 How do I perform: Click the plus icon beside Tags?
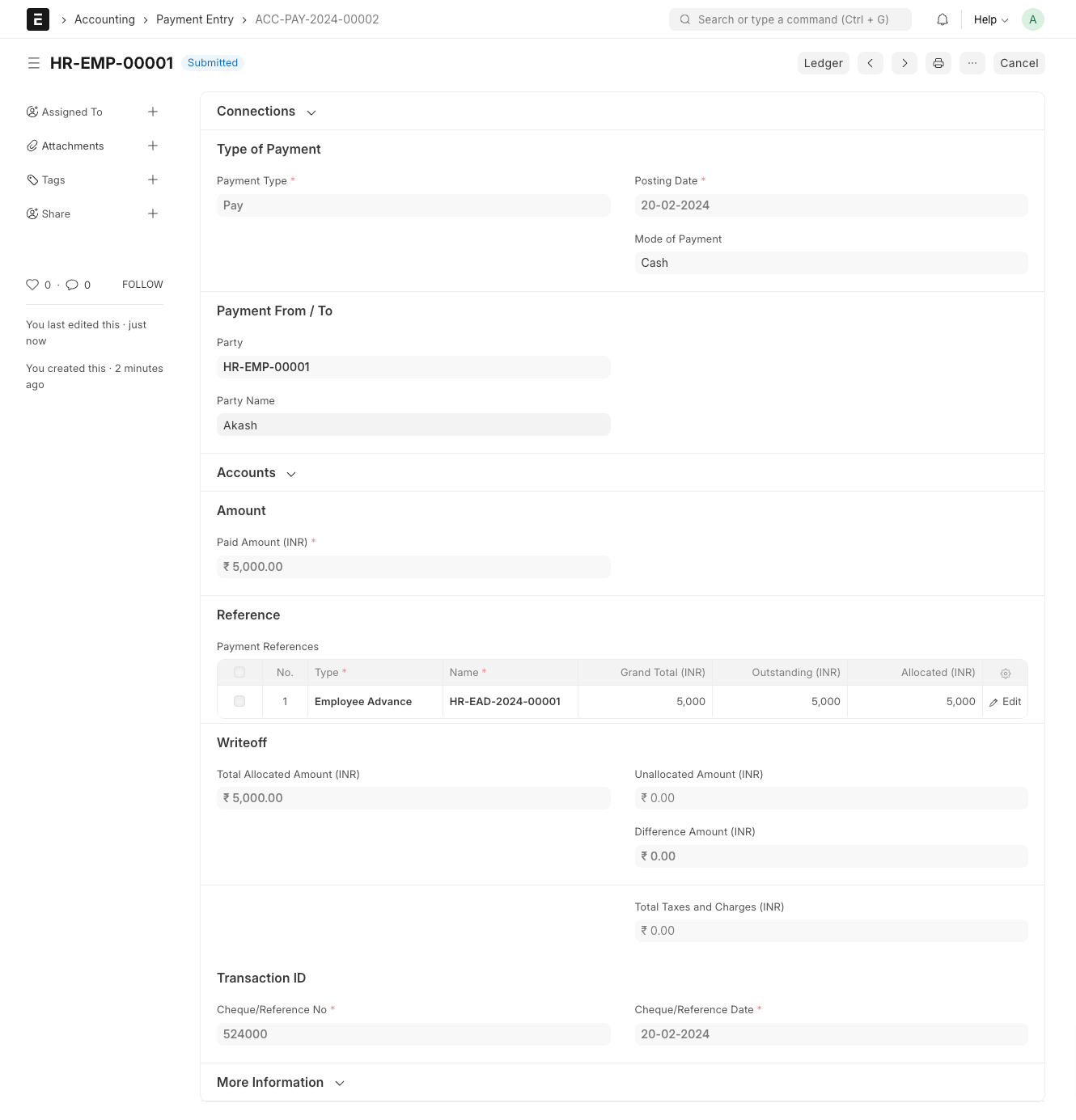click(153, 180)
